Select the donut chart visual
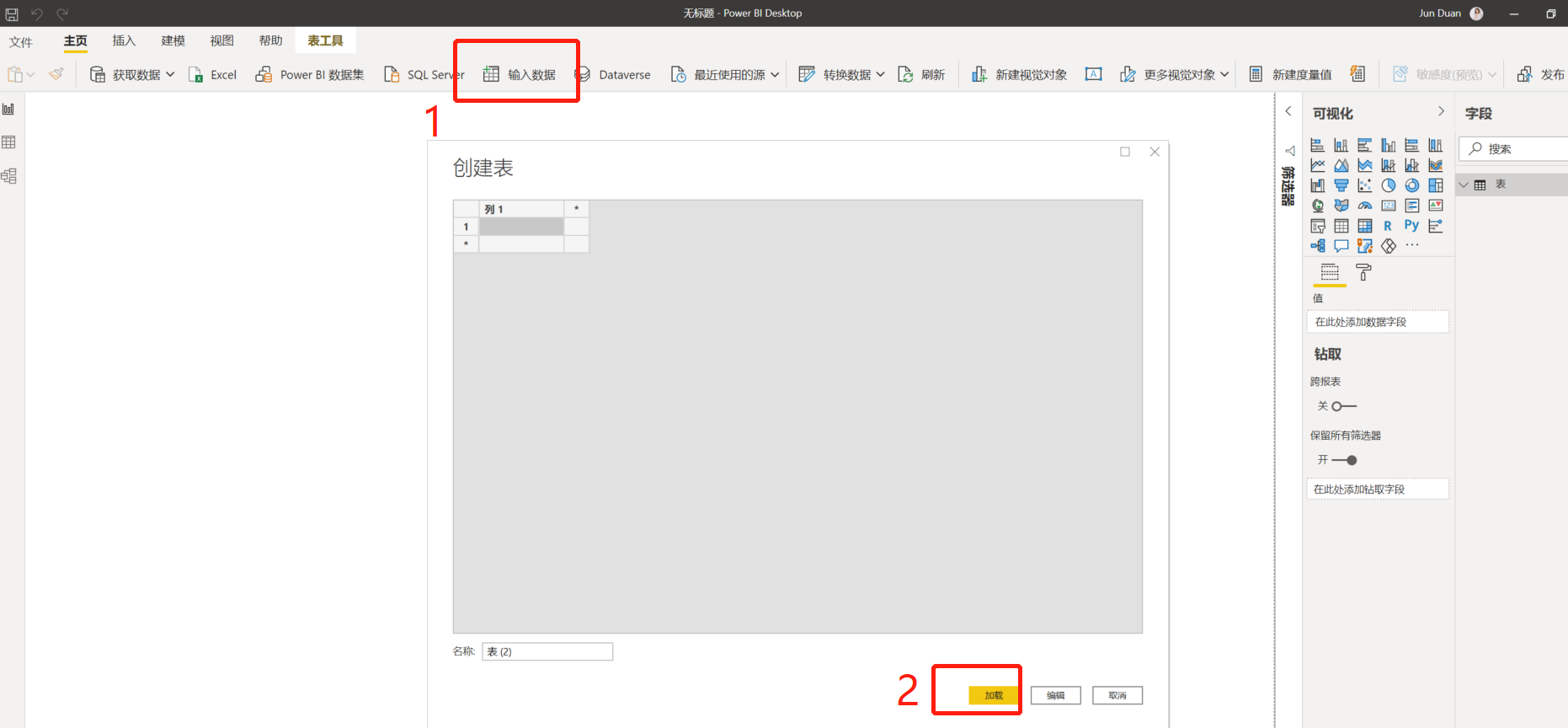The width and height of the screenshot is (1568, 728). tap(1412, 185)
